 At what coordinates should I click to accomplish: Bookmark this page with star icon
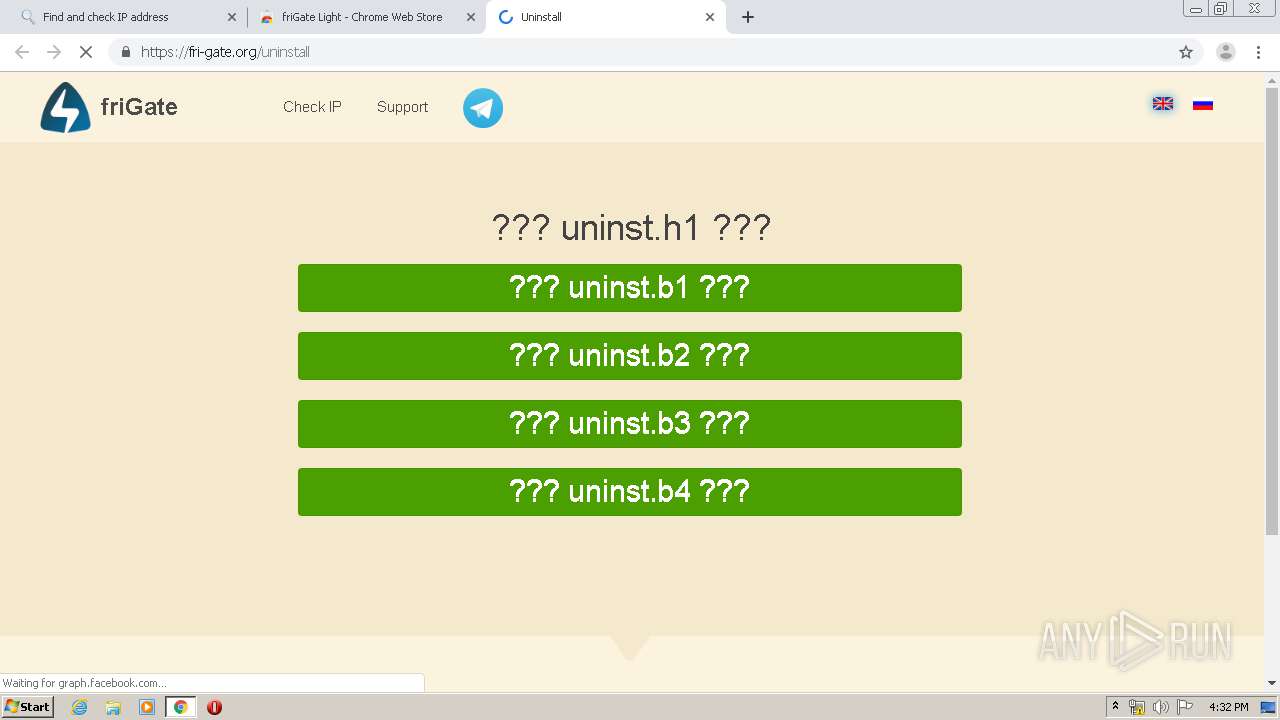[1186, 52]
